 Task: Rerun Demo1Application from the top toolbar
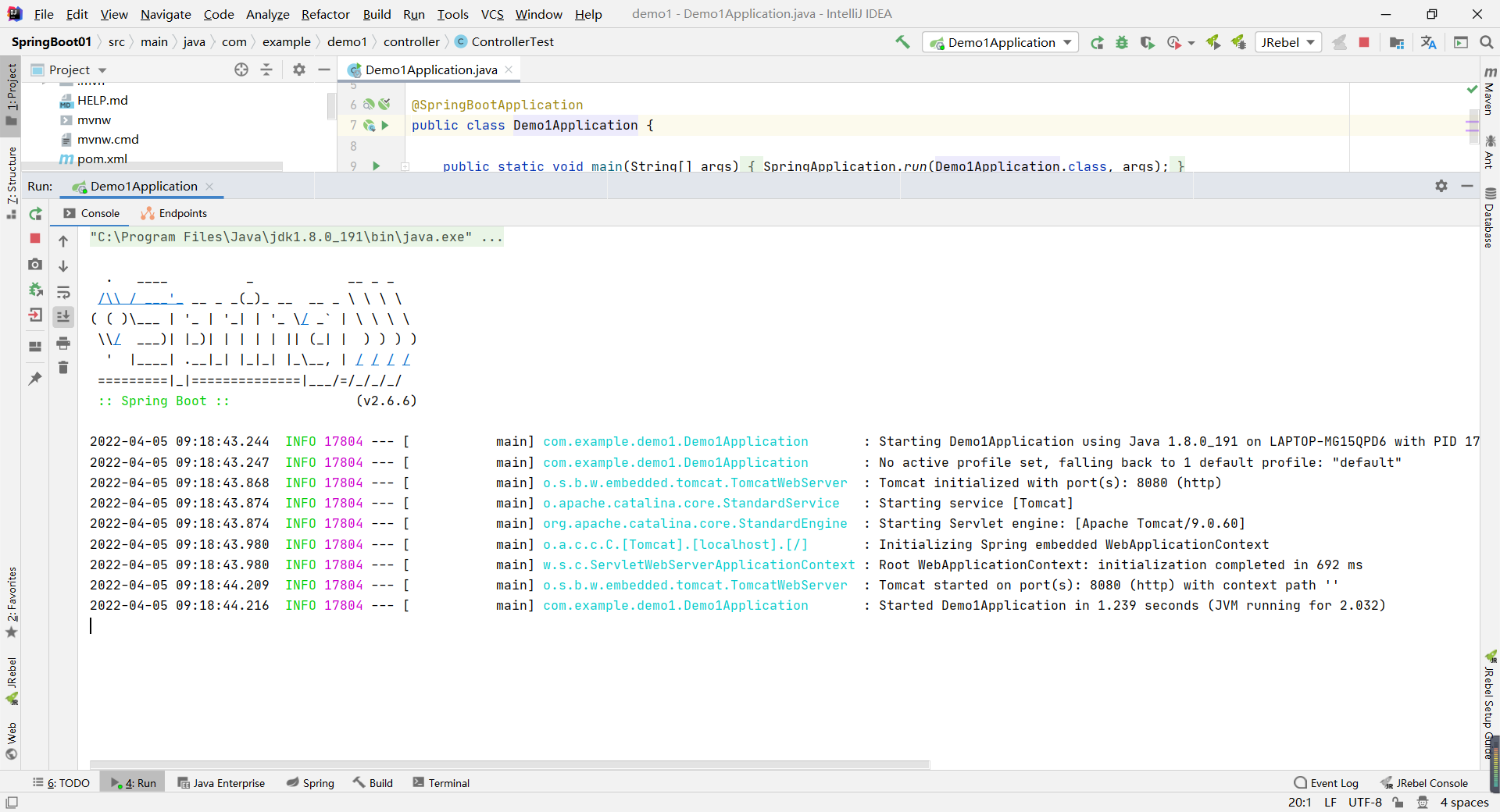[1097, 42]
